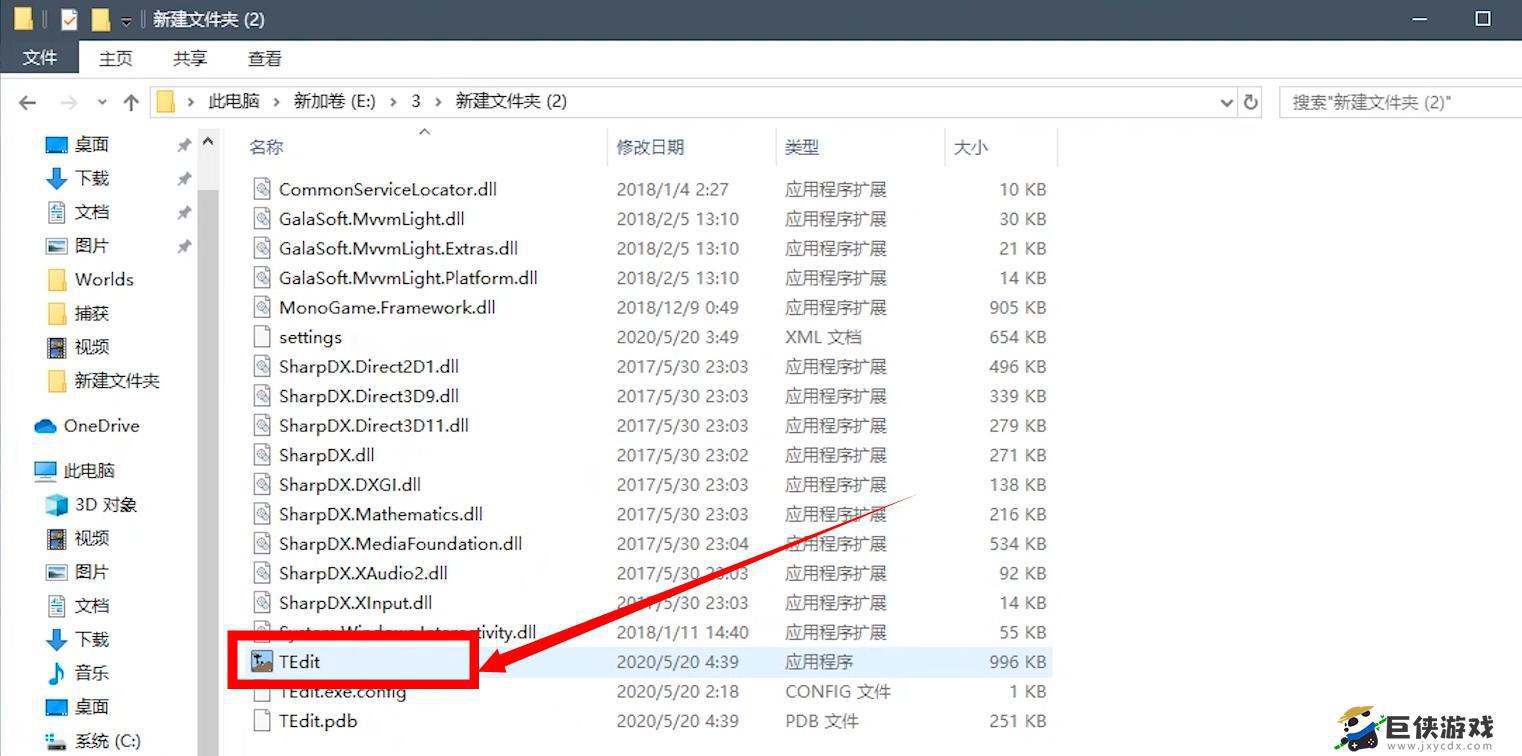Click the OneDrive cloud icon
This screenshot has width=1522, height=756.
(x=45, y=426)
